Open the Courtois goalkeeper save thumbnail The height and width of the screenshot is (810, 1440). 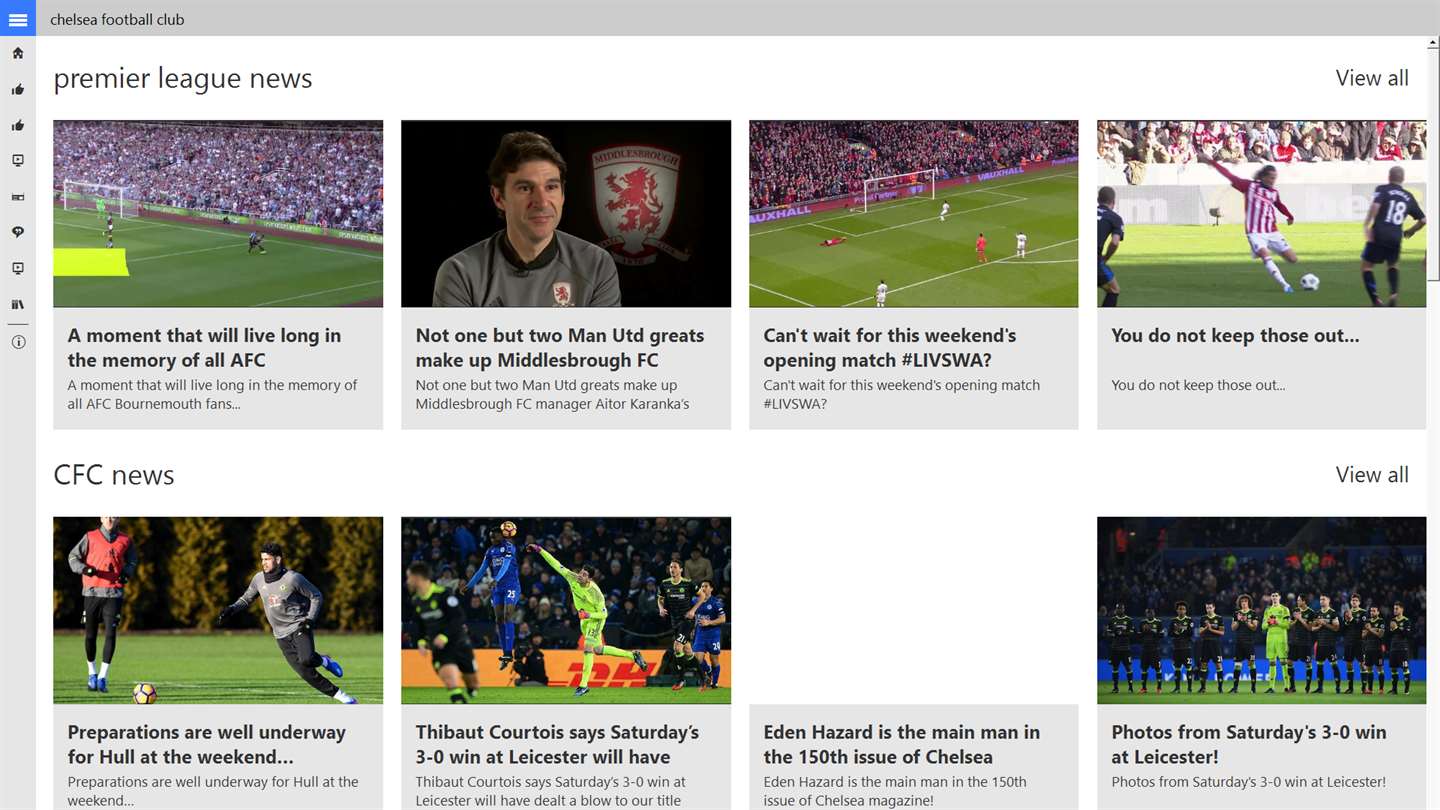tap(566, 610)
